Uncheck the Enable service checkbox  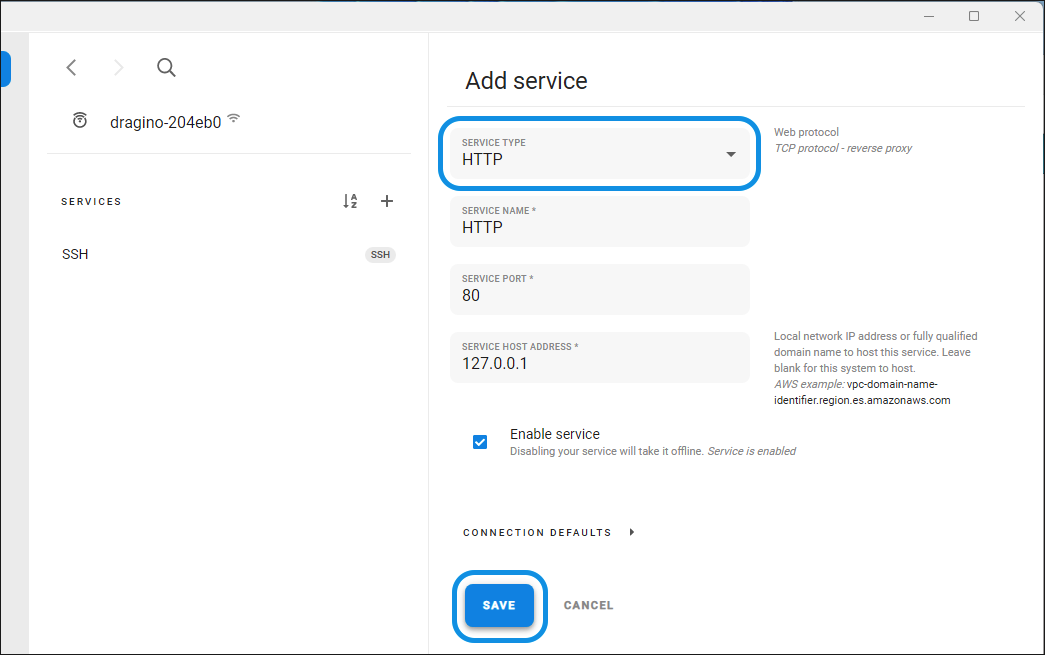tap(480, 442)
